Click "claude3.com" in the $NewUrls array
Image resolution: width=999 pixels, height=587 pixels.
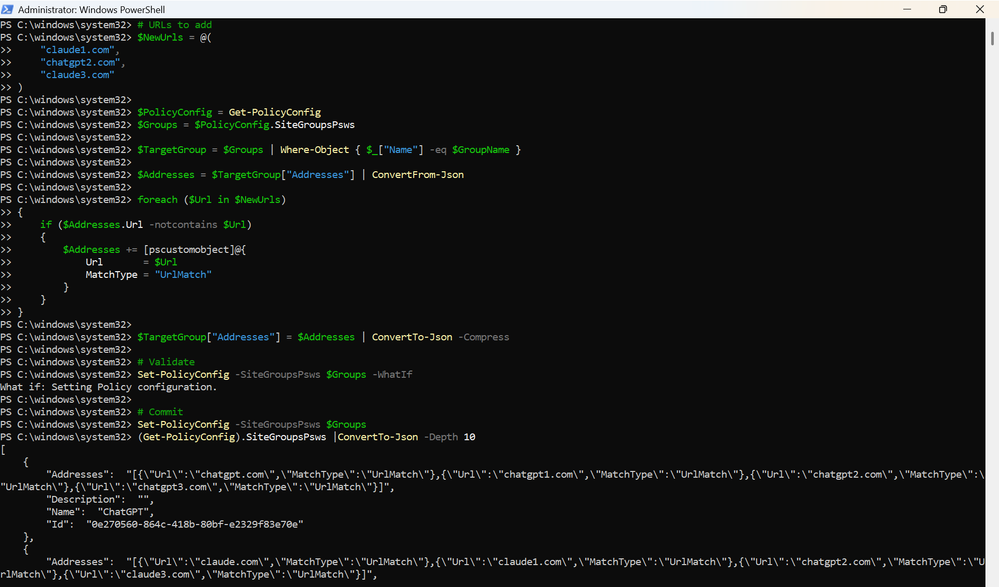(77, 75)
